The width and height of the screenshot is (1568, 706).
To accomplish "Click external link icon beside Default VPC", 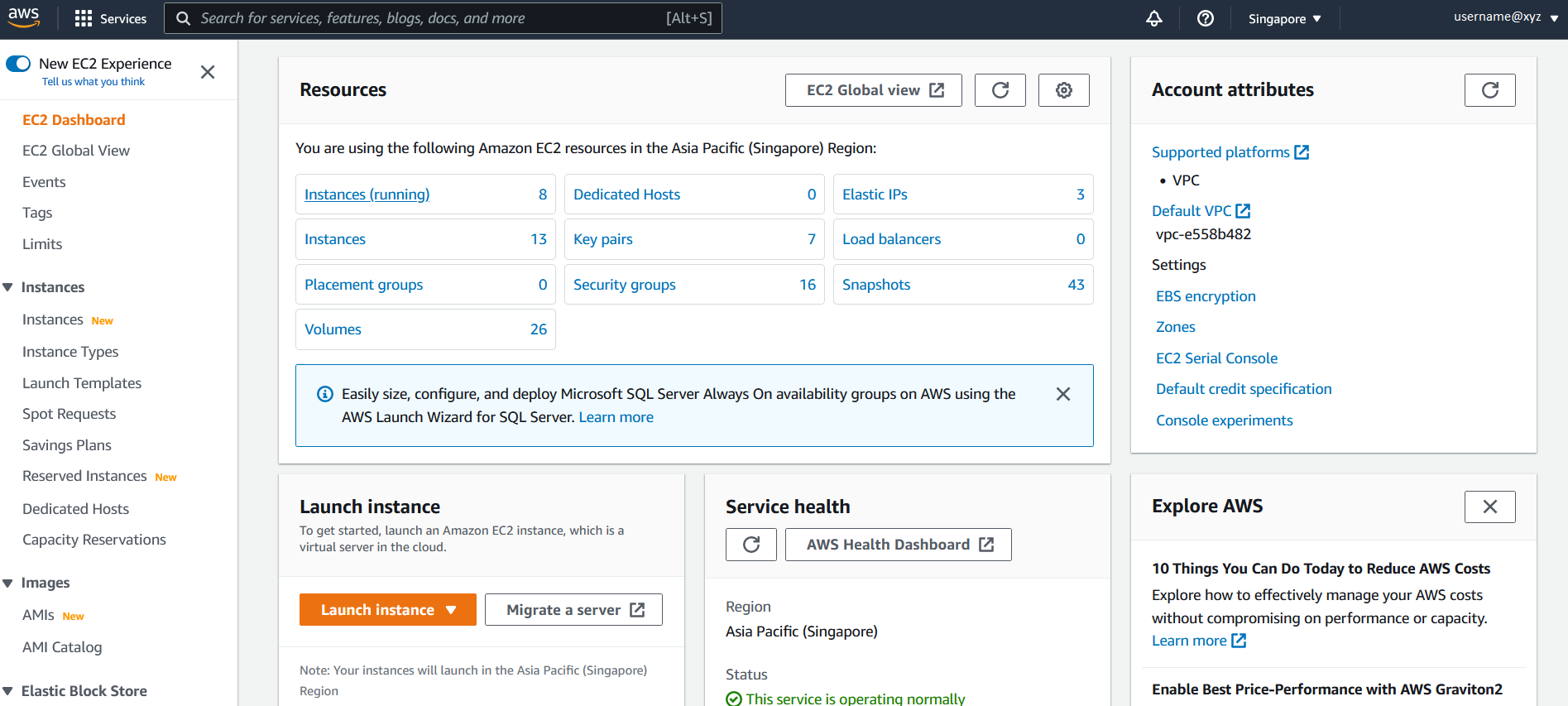I will (x=1243, y=211).
